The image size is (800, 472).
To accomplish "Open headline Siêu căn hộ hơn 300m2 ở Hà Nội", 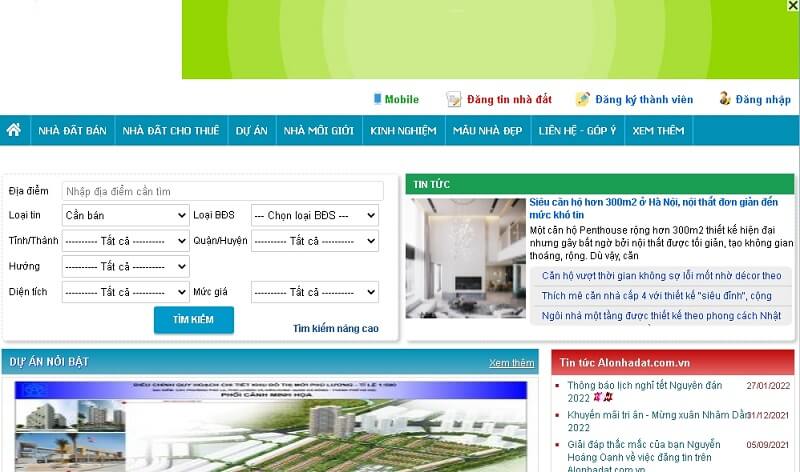I will click(x=654, y=208).
